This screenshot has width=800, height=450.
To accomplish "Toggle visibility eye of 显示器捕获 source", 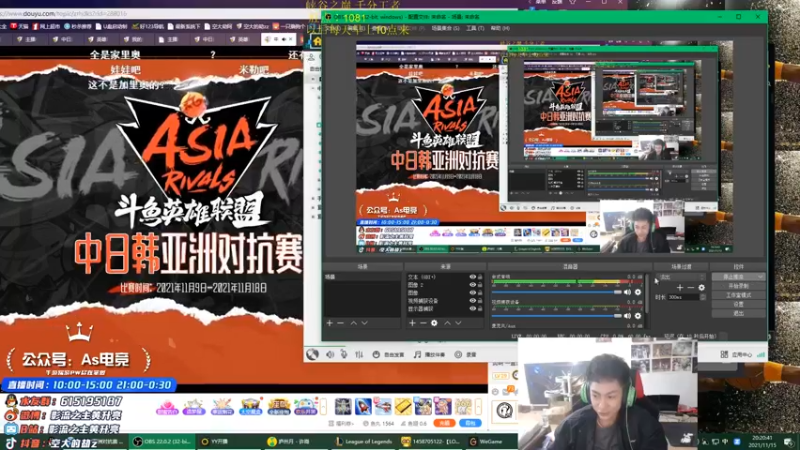I will coord(472,309).
